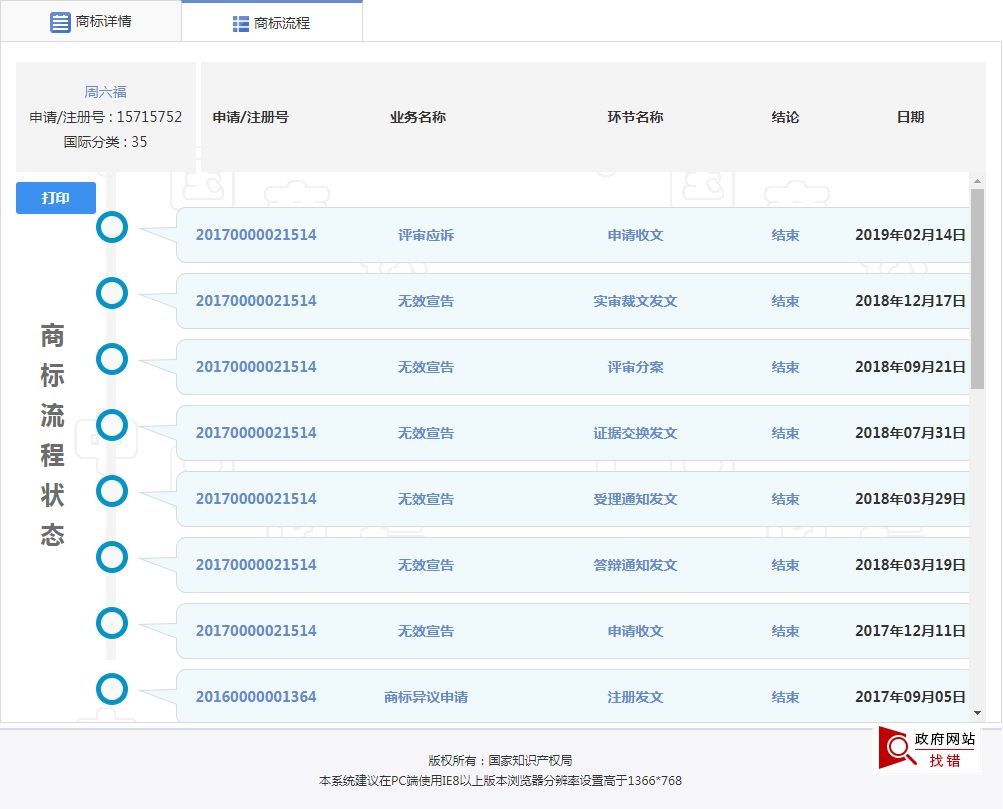The image size is (1003, 809).
Task: Click the timeline circle for 2017年09月05日
Action: point(112,689)
